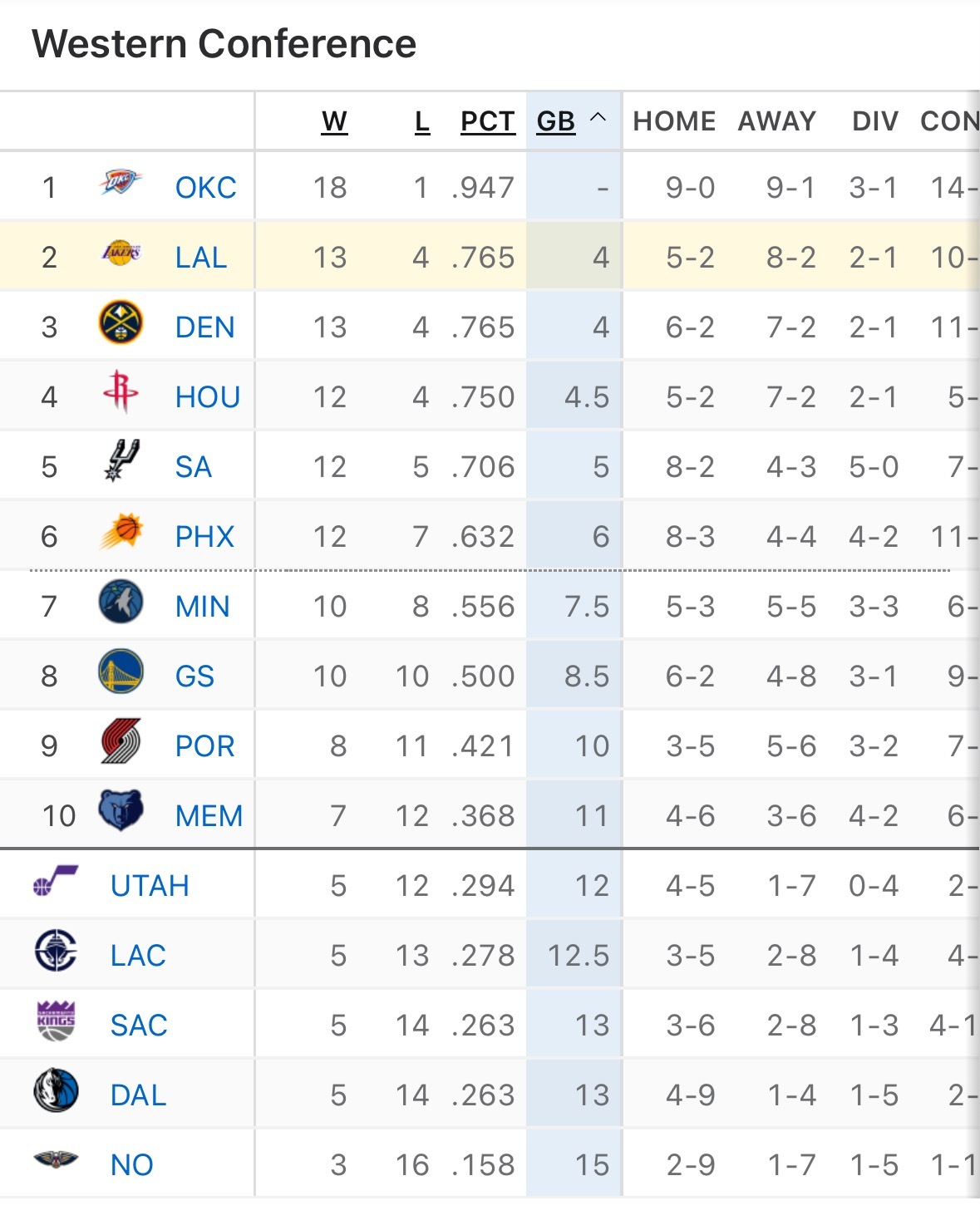The height and width of the screenshot is (1230, 980).
Task: Sort the table by PCT header
Action: pyautogui.click(x=488, y=121)
